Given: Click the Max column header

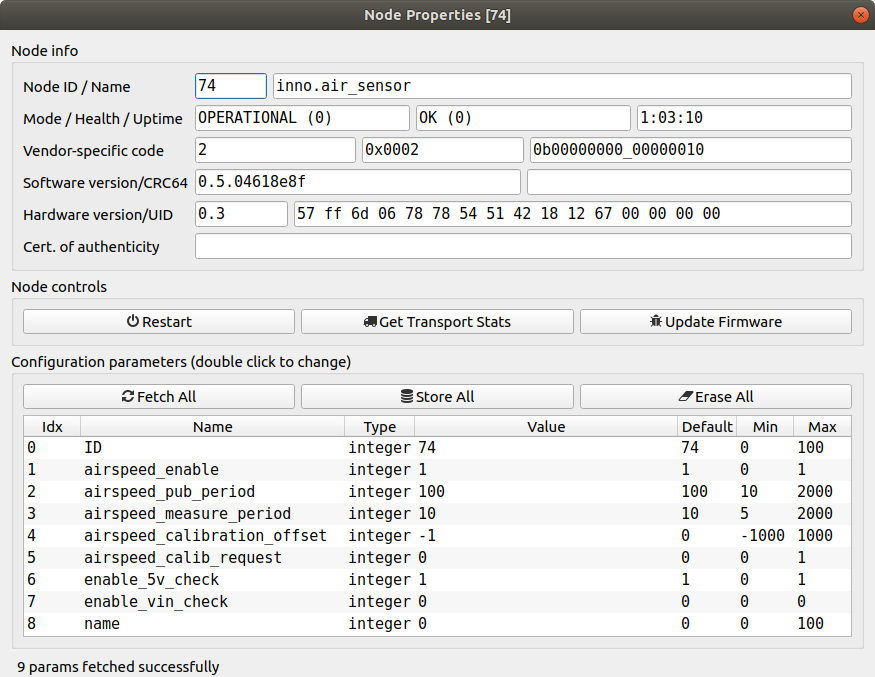Looking at the screenshot, I should (822, 426).
